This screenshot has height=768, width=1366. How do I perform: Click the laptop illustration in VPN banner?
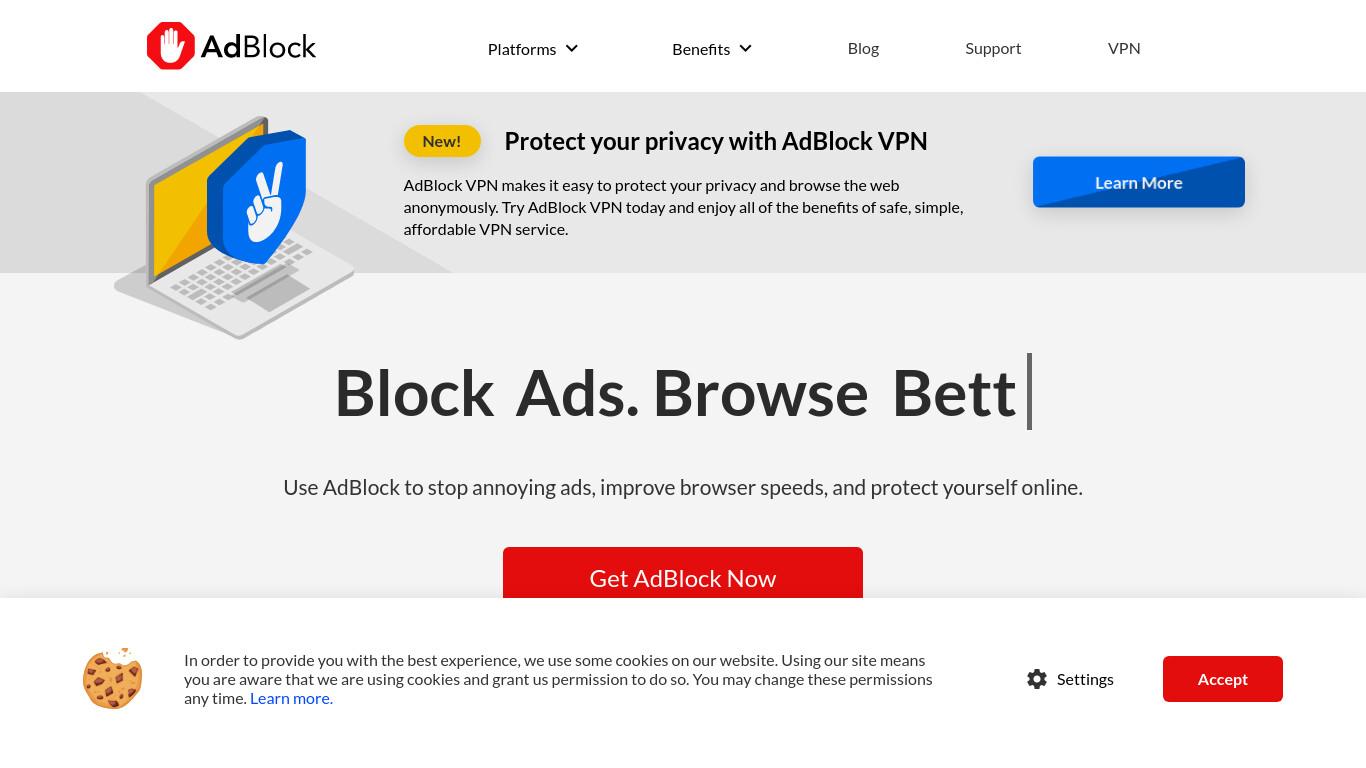(x=234, y=228)
